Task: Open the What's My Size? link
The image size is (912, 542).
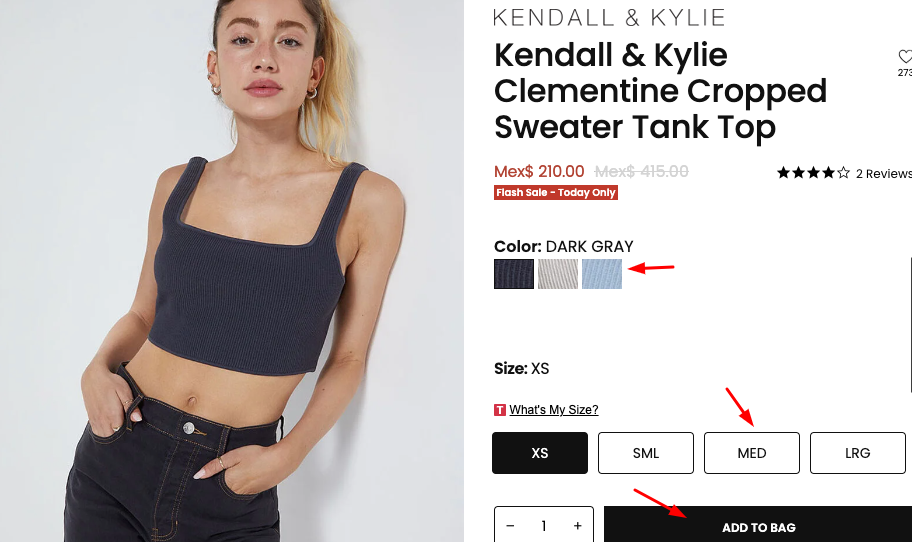Action: (554, 410)
